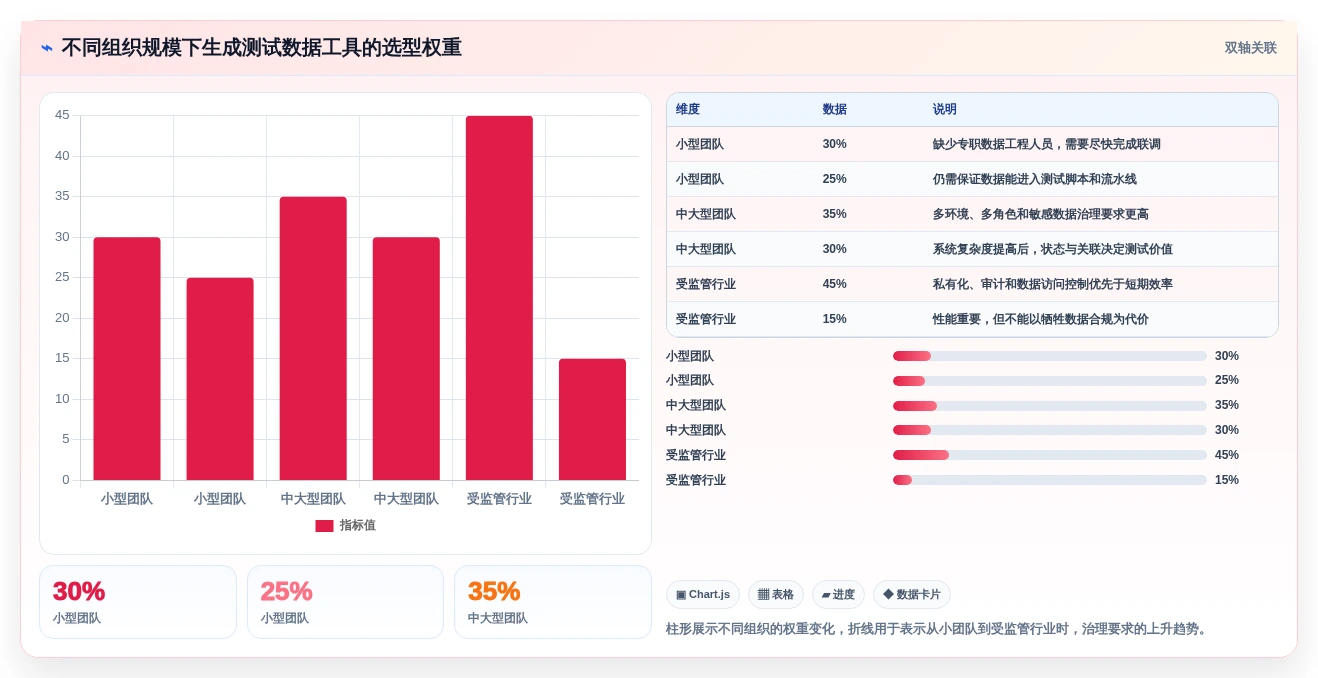Click the 中大型团队 progress bar showing 30%
Screen dimensions: 1318x678
tap(1050, 430)
